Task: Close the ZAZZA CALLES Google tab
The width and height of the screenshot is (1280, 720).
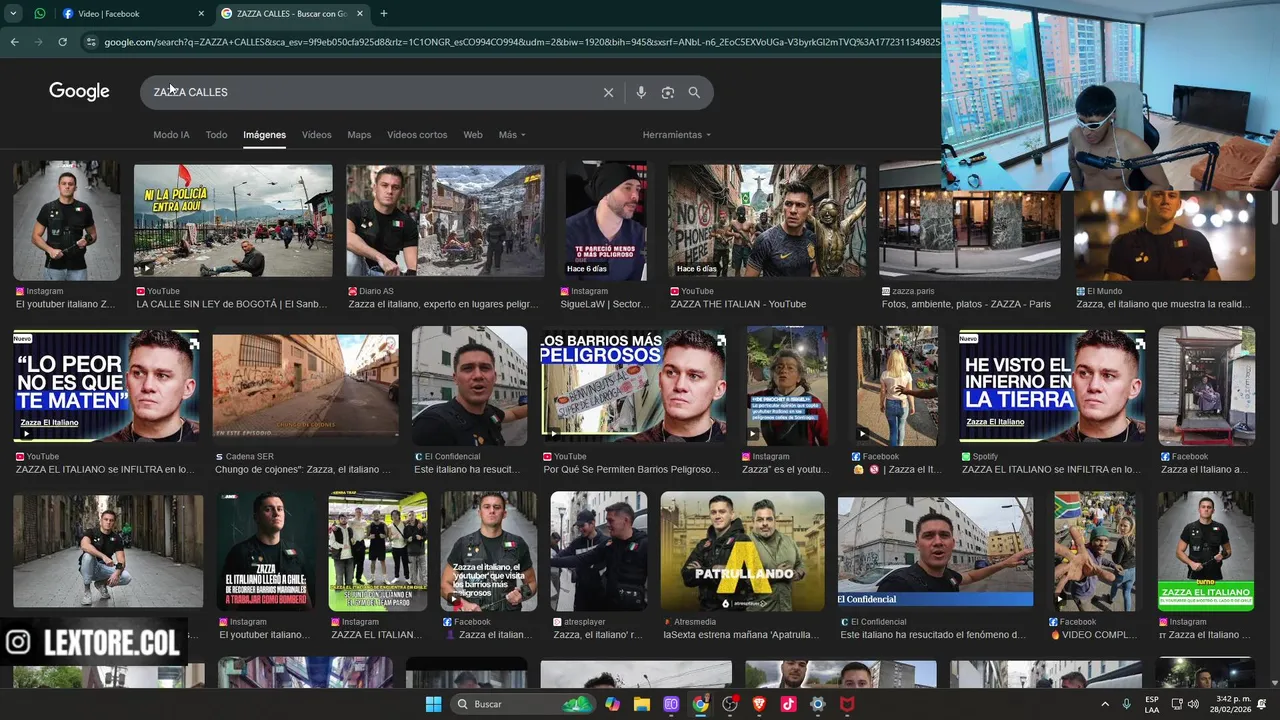Action: 360,14
